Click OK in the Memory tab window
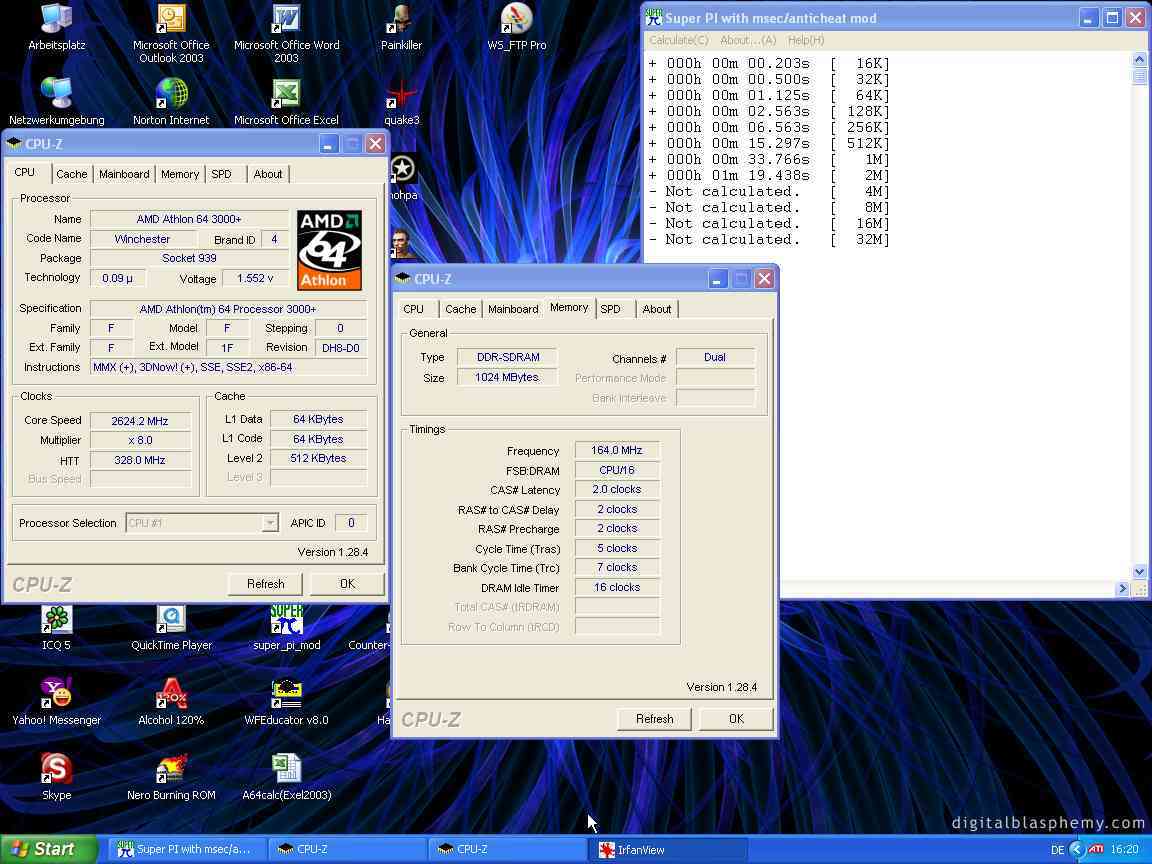The width and height of the screenshot is (1152, 864). (737, 719)
